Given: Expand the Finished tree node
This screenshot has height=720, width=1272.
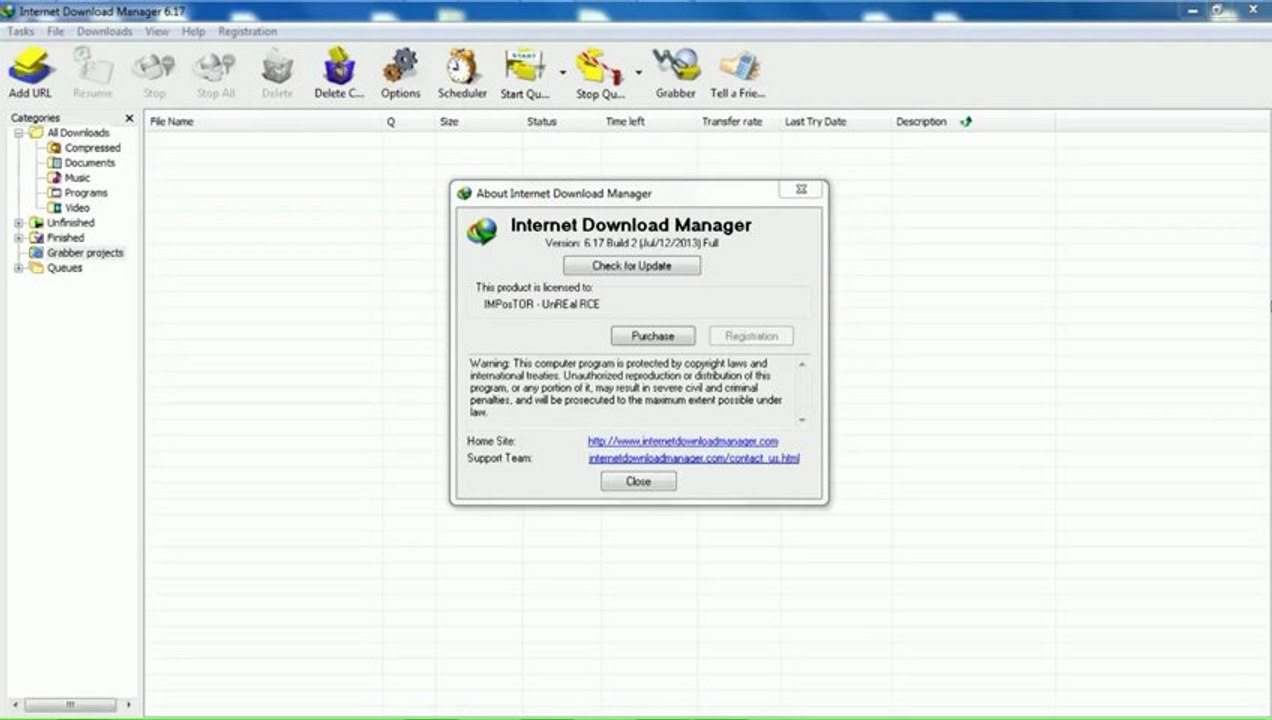Looking at the screenshot, I should coord(18,238).
